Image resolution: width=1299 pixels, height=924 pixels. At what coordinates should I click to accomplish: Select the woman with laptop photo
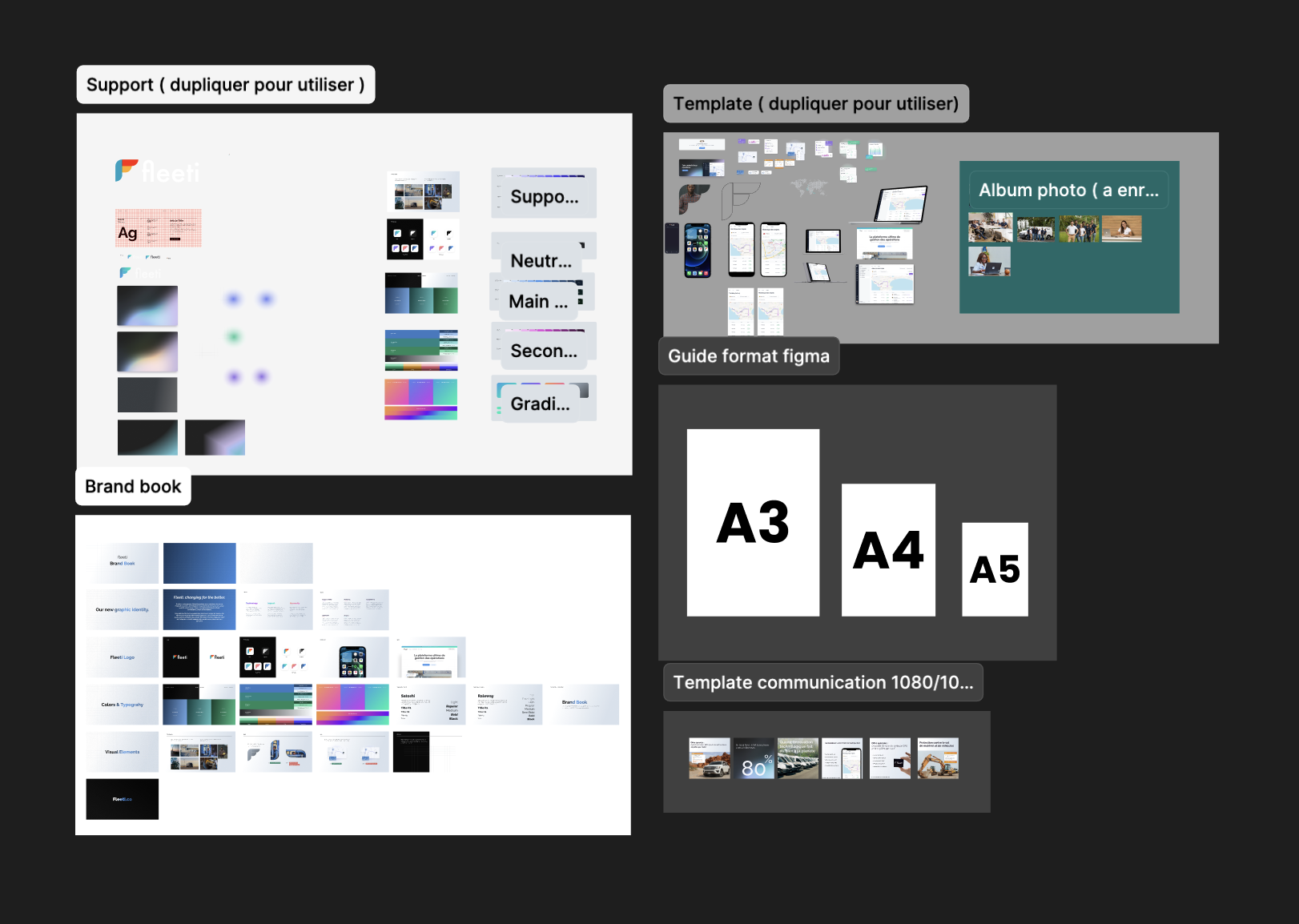coord(989,262)
